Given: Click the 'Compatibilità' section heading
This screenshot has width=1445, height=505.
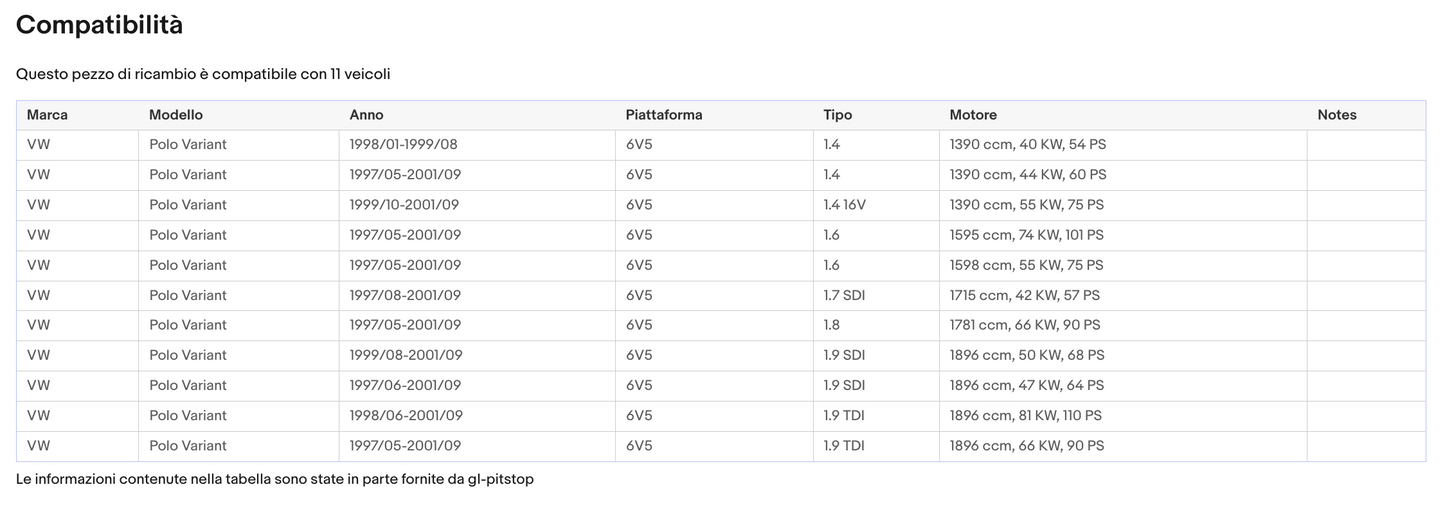Looking at the screenshot, I should pyautogui.click(x=99, y=26).
